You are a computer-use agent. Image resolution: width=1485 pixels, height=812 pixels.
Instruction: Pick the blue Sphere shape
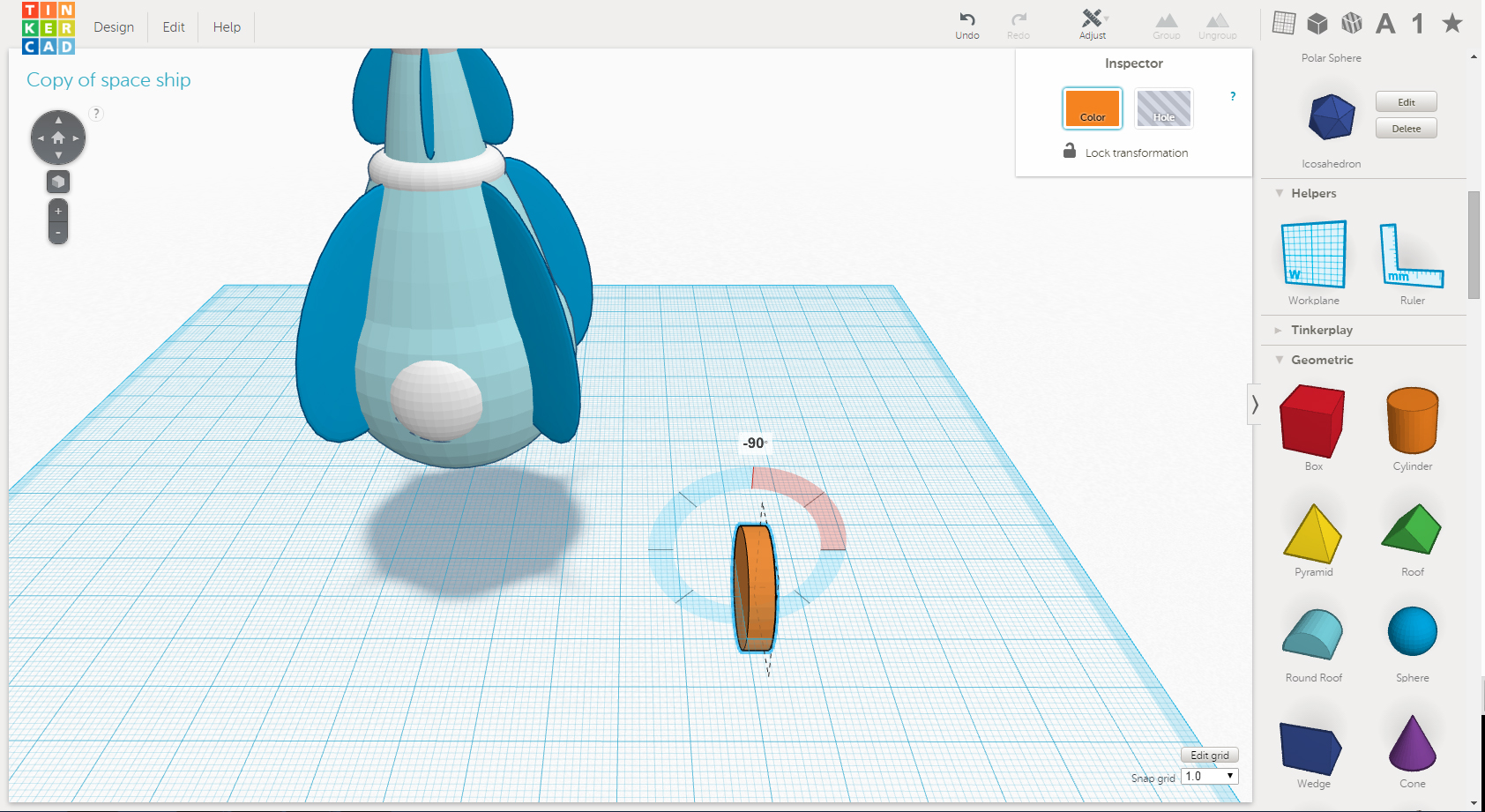pyautogui.click(x=1413, y=631)
